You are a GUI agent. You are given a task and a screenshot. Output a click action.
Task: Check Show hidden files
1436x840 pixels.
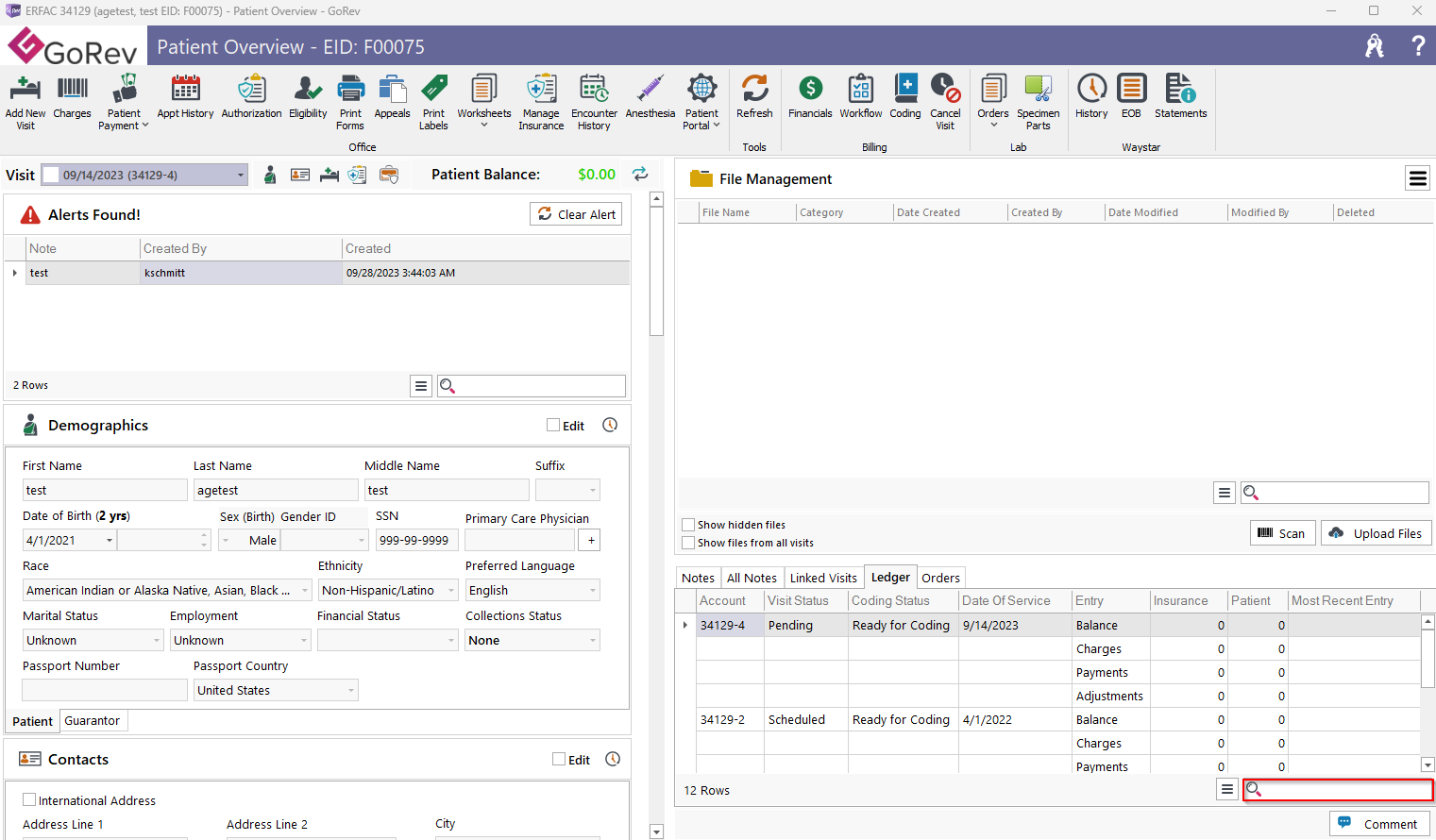point(688,525)
